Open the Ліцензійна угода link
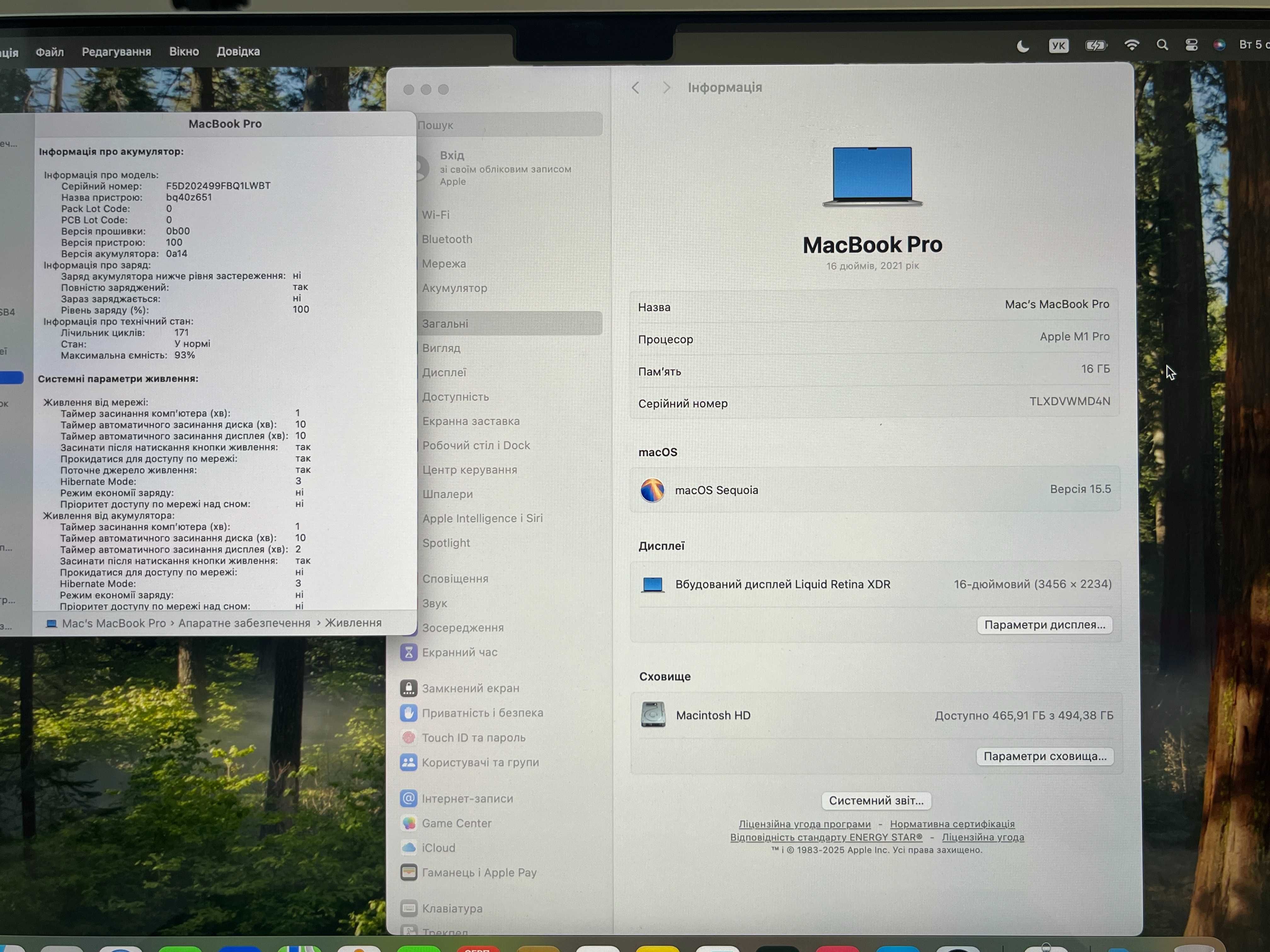1270x952 pixels. tap(982, 837)
